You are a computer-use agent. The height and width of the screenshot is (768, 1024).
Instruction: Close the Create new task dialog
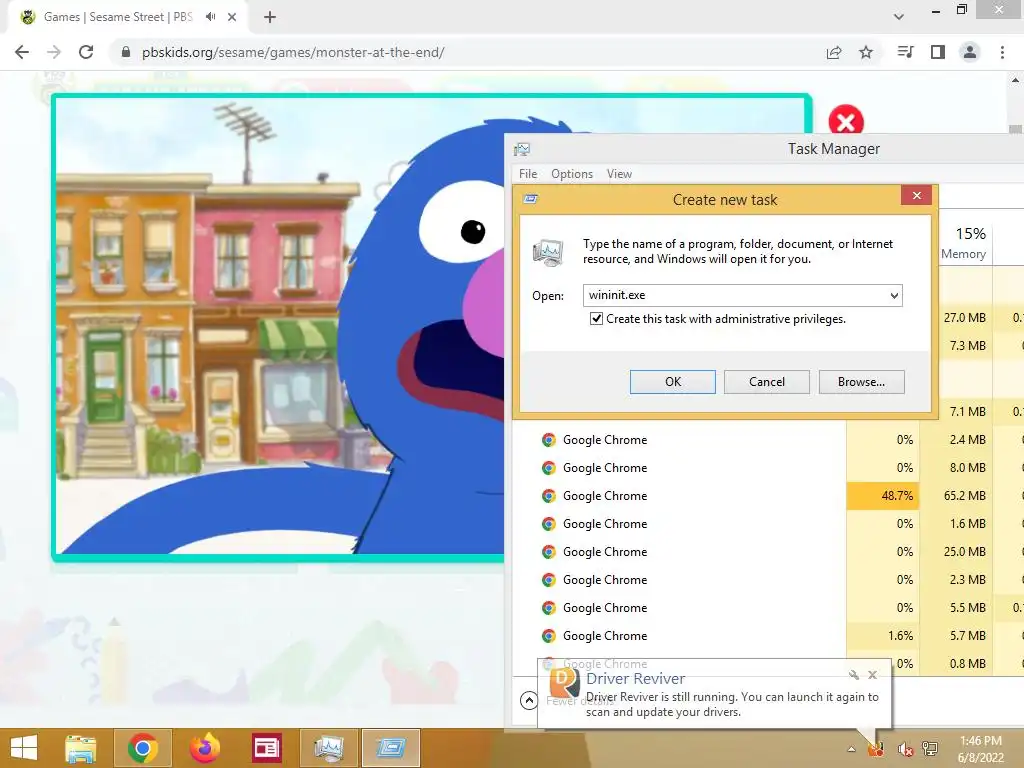[x=917, y=195]
